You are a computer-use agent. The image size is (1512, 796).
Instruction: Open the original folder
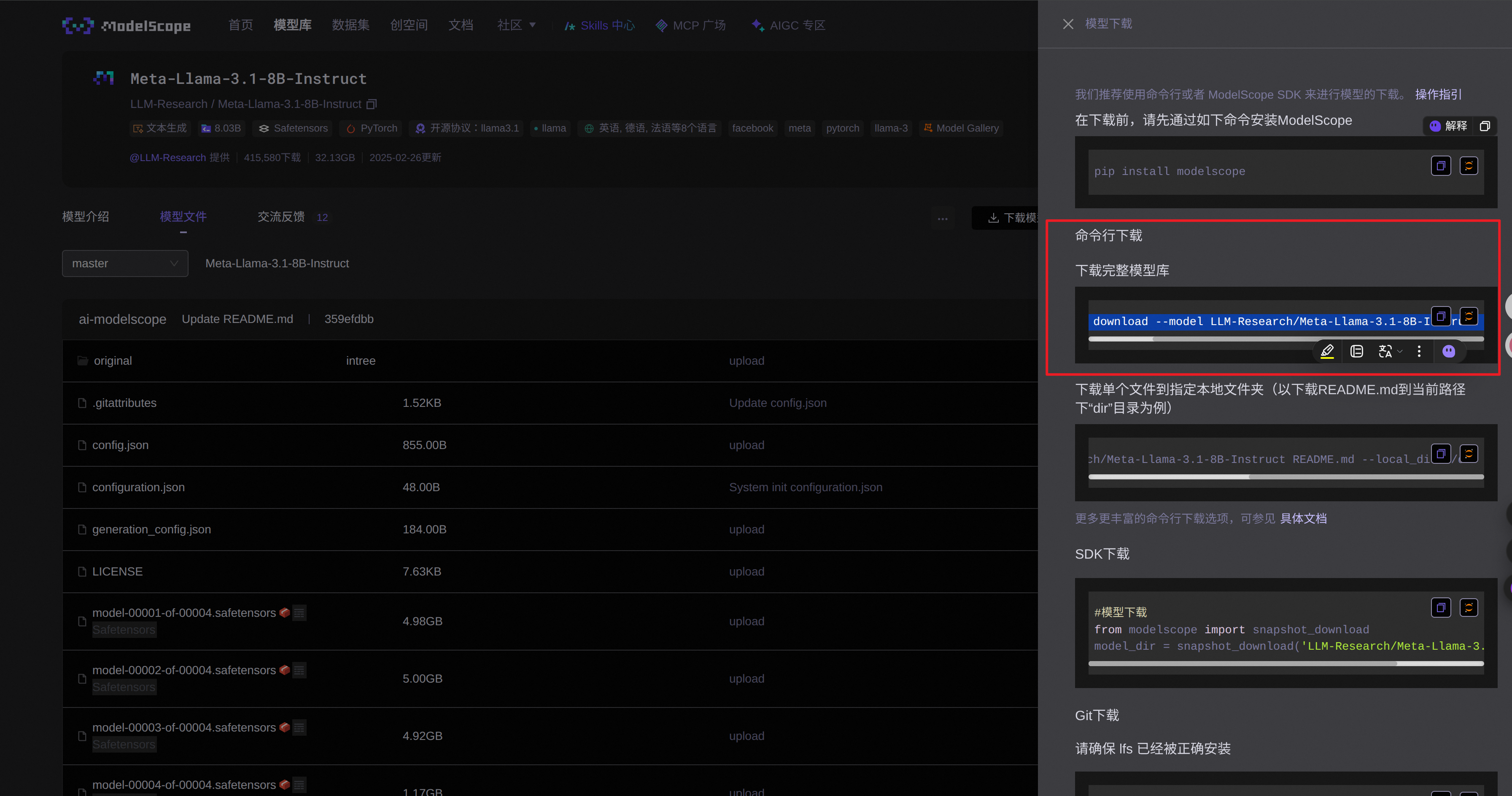[x=113, y=361]
